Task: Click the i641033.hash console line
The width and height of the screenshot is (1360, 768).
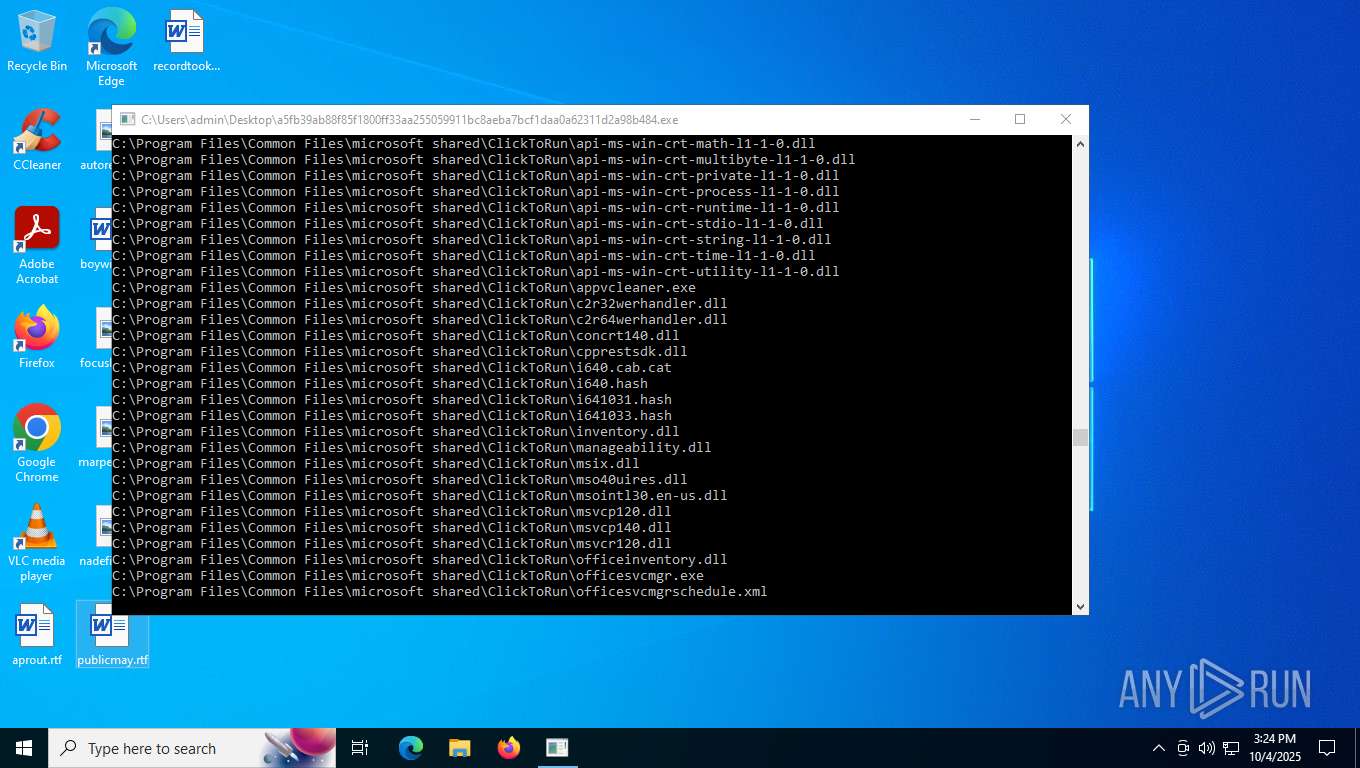Action: [x=392, y=416]
